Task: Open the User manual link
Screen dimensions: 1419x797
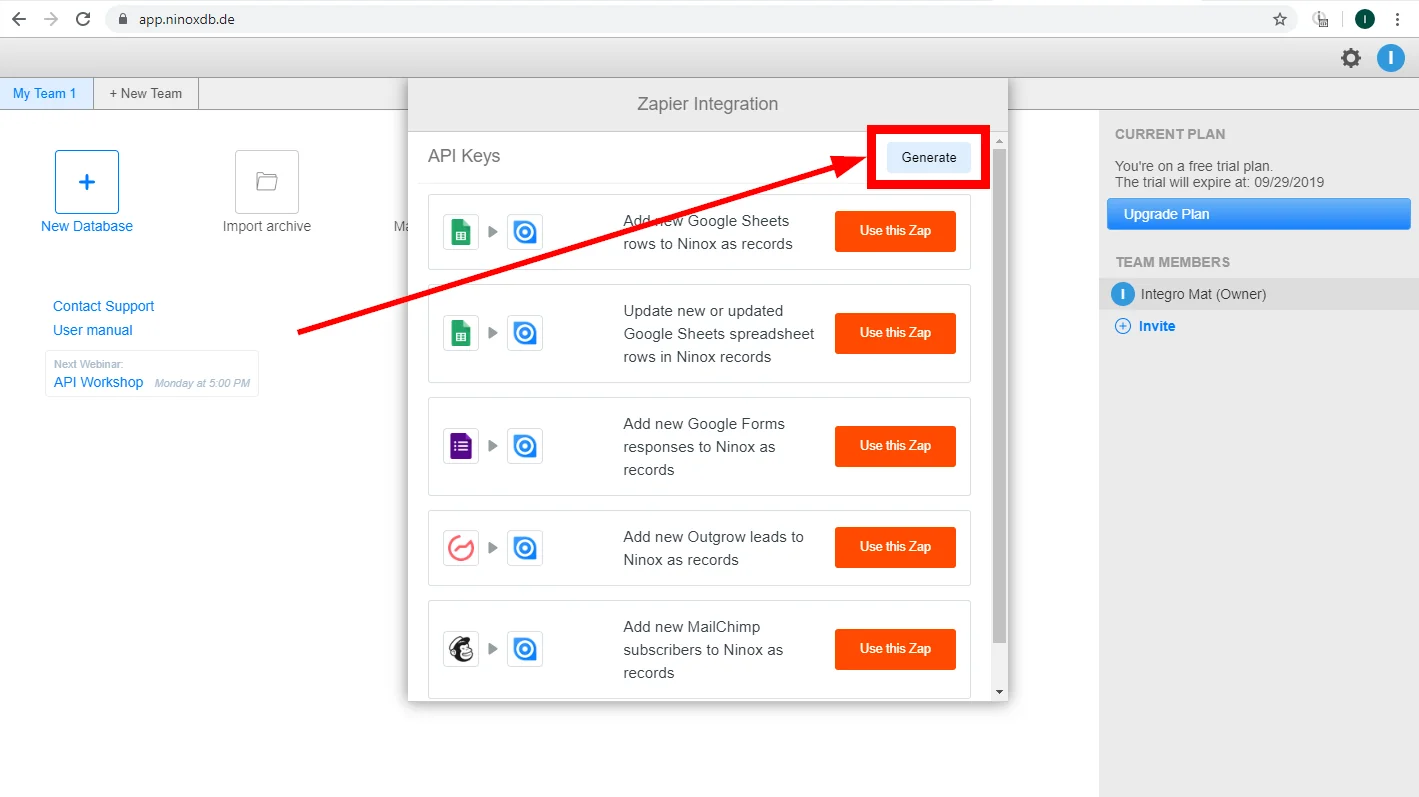Action: tap(93, 330)
